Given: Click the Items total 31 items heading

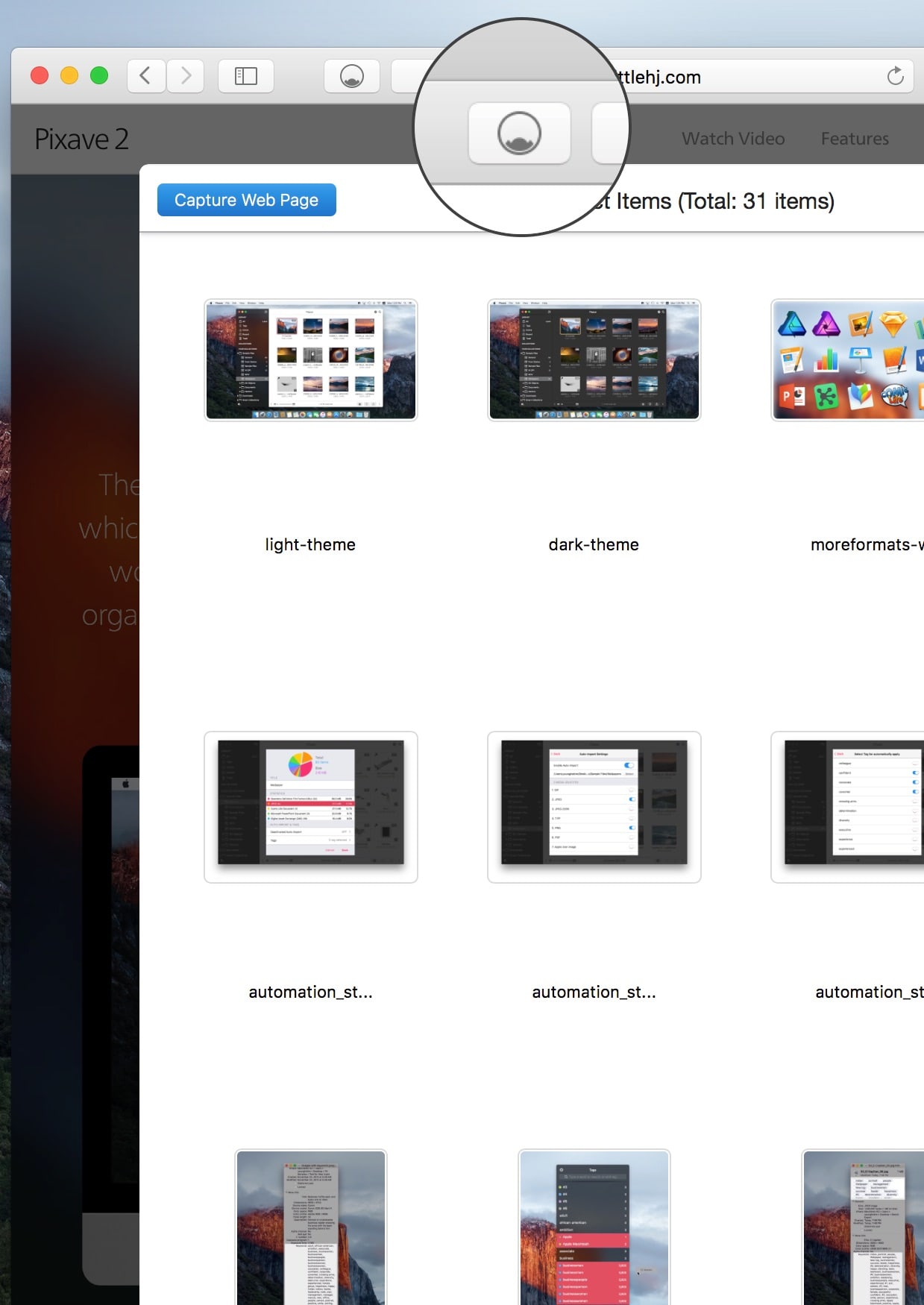Looking at the screenshot, I should pos(714,201).
